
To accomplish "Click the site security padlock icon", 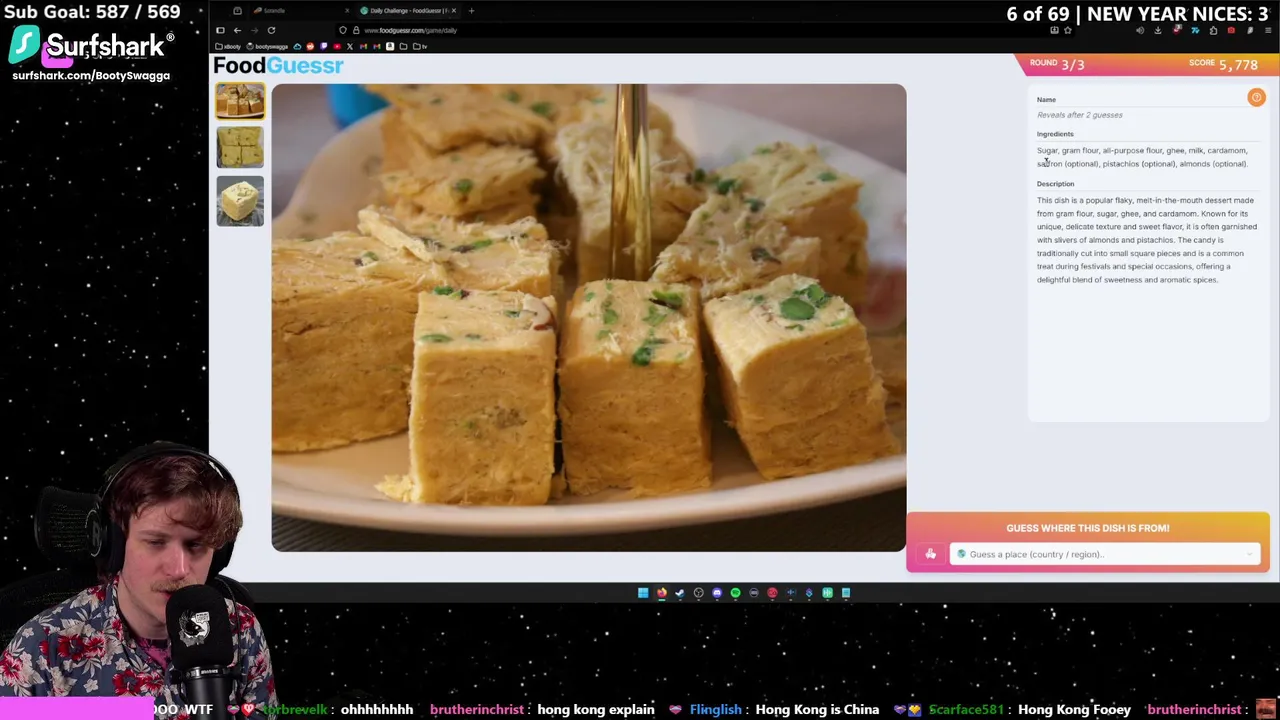I will coord(356,30).
